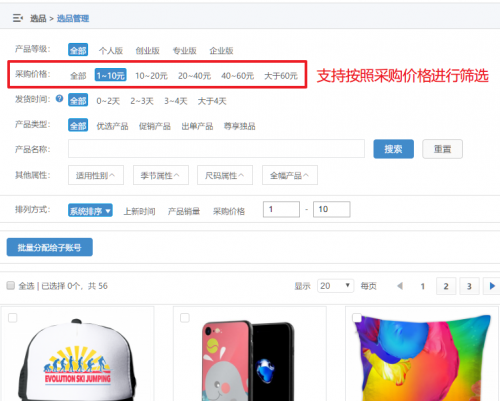
Task: Filter product type by 优选产品
Action: point(112,126)
